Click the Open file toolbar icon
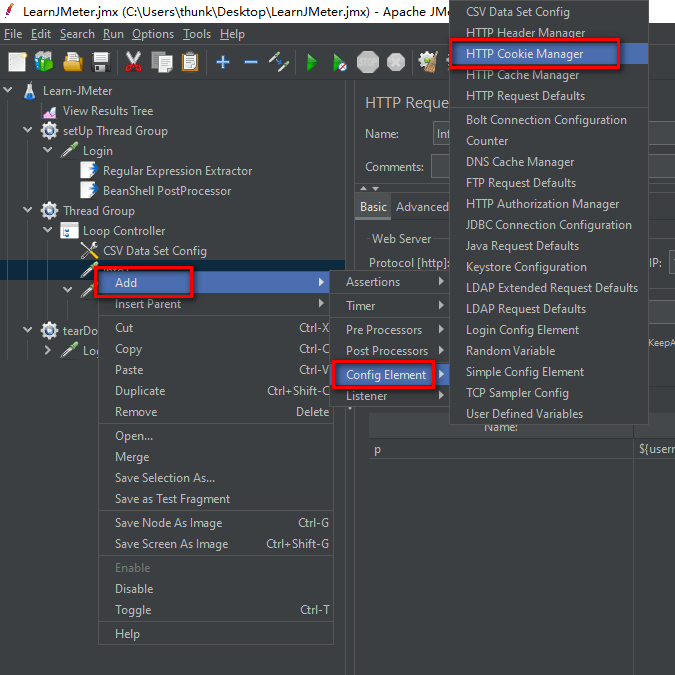The image size is (675, 675). pyautogui.click(x=73, y=62)
